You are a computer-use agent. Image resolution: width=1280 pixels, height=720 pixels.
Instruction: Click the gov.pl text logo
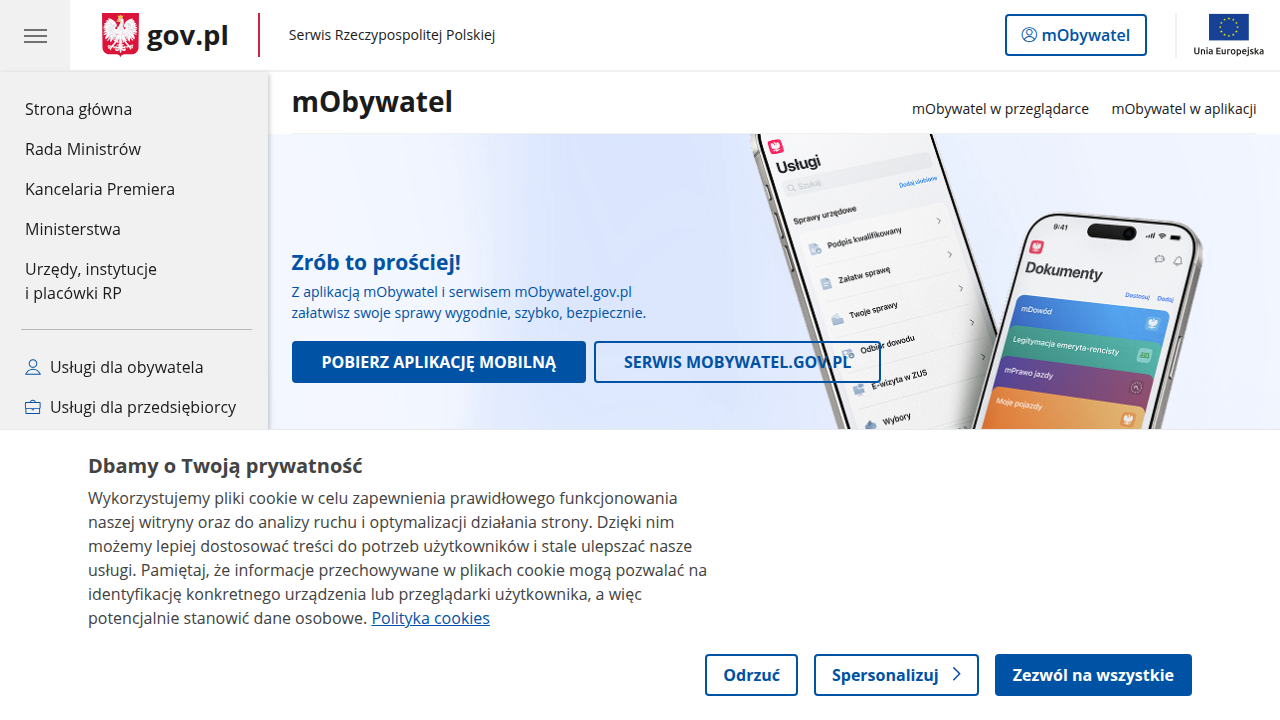[x=187, y=36]
